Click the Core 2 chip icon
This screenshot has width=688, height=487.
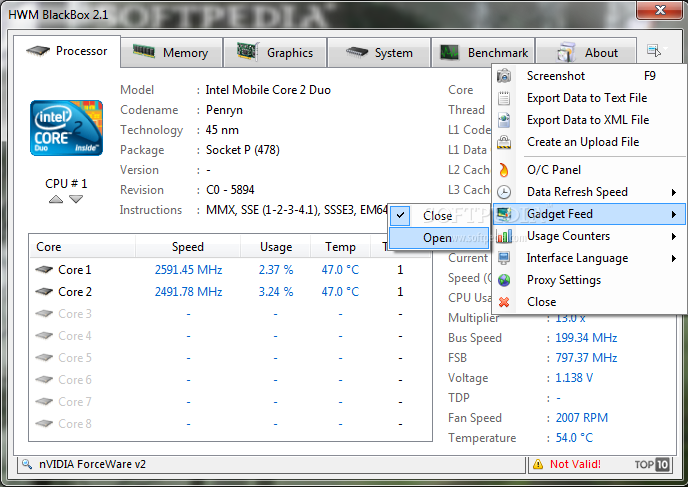44,291
